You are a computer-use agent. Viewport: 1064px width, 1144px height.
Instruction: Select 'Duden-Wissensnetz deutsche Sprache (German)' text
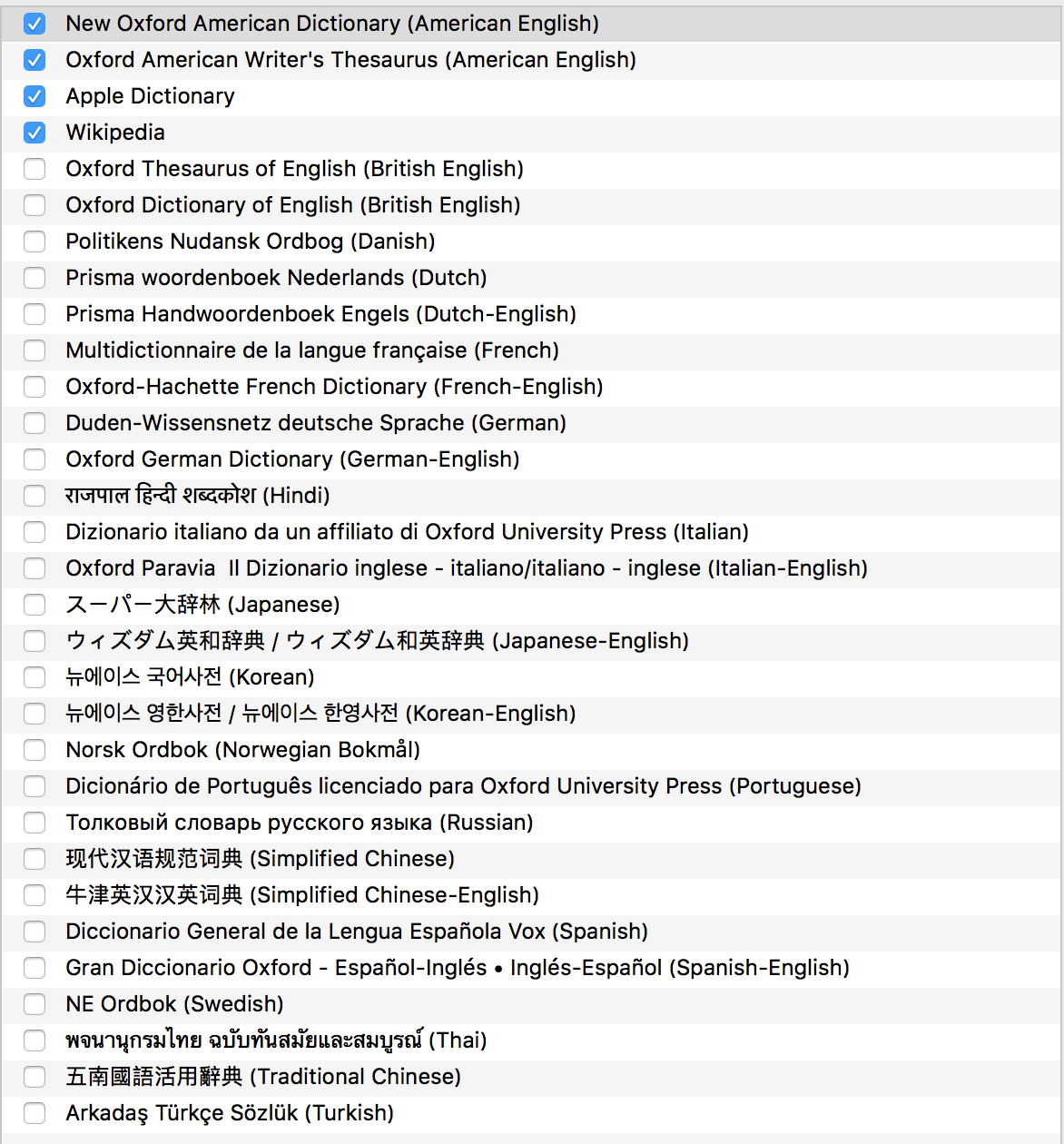(316, 423)
